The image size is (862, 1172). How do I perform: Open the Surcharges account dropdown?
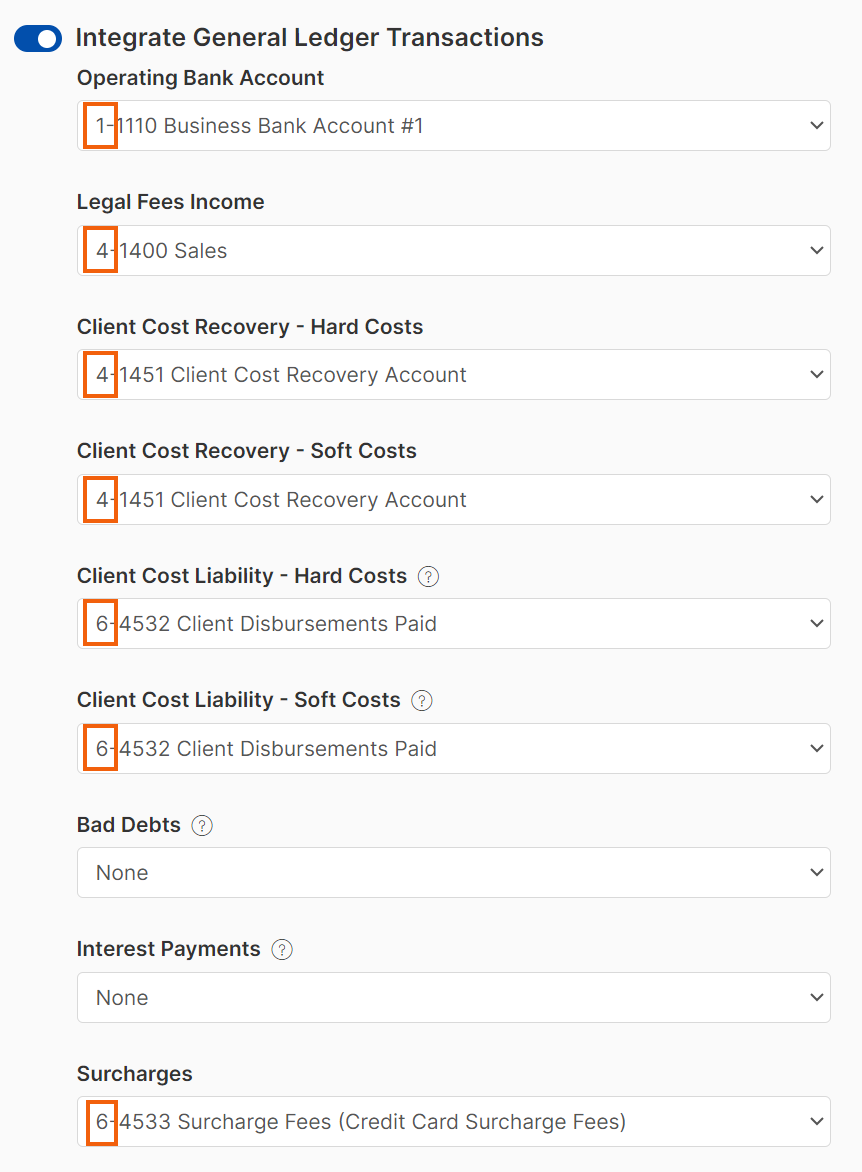point(454,1121)
